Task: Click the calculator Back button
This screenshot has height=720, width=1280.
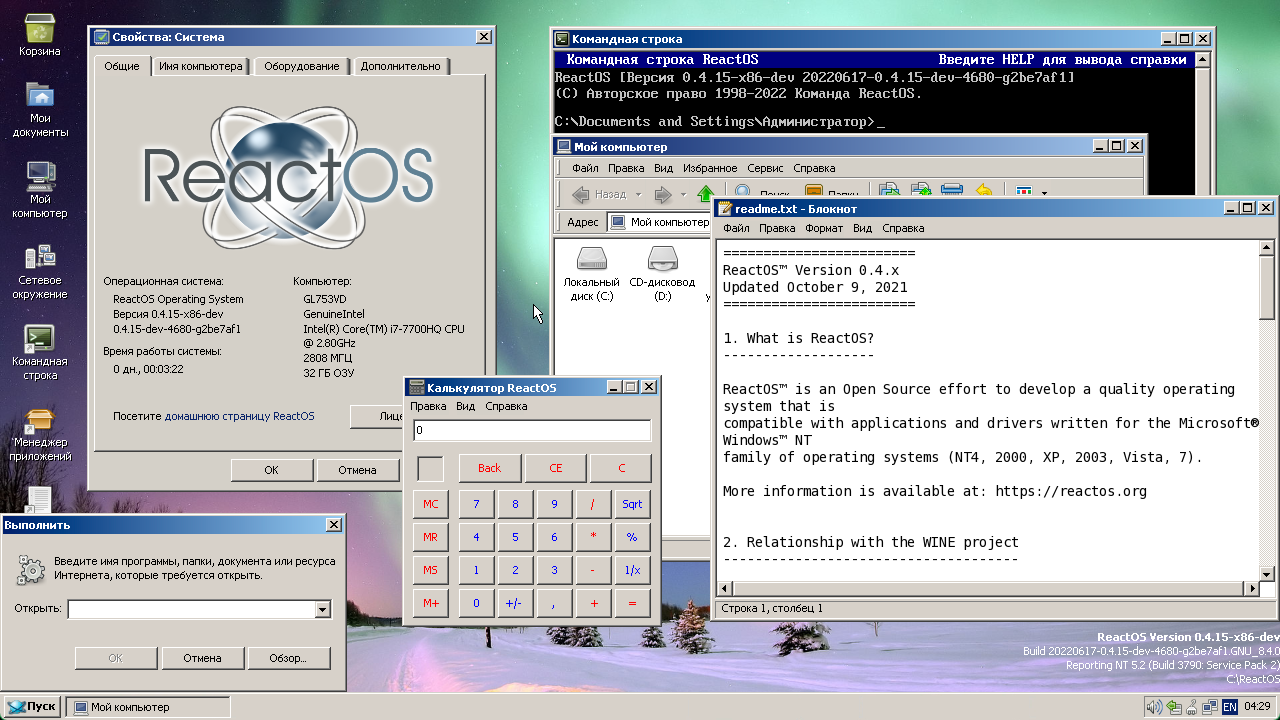Action: pos(489,467)
